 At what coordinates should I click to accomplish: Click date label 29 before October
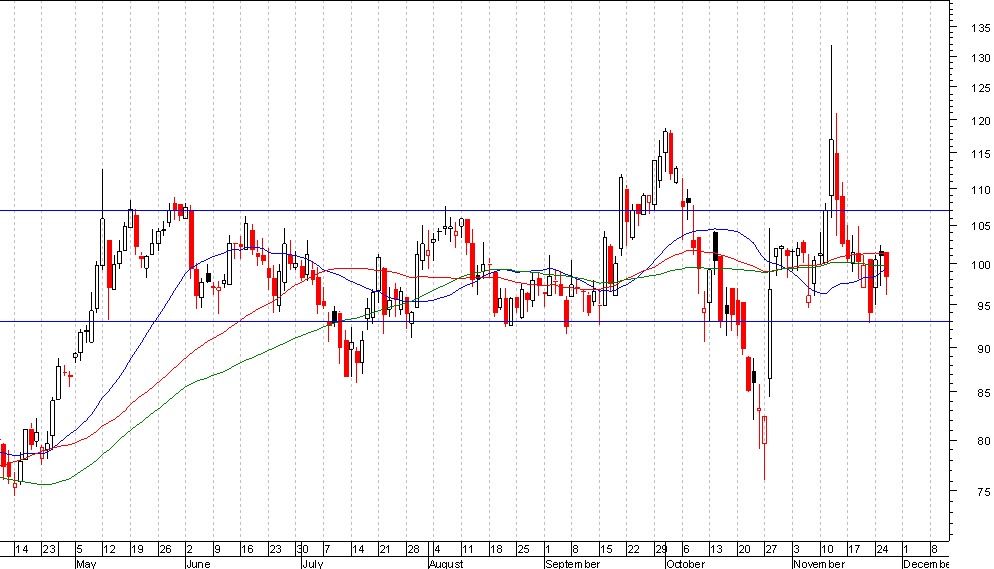coord(661,549)
